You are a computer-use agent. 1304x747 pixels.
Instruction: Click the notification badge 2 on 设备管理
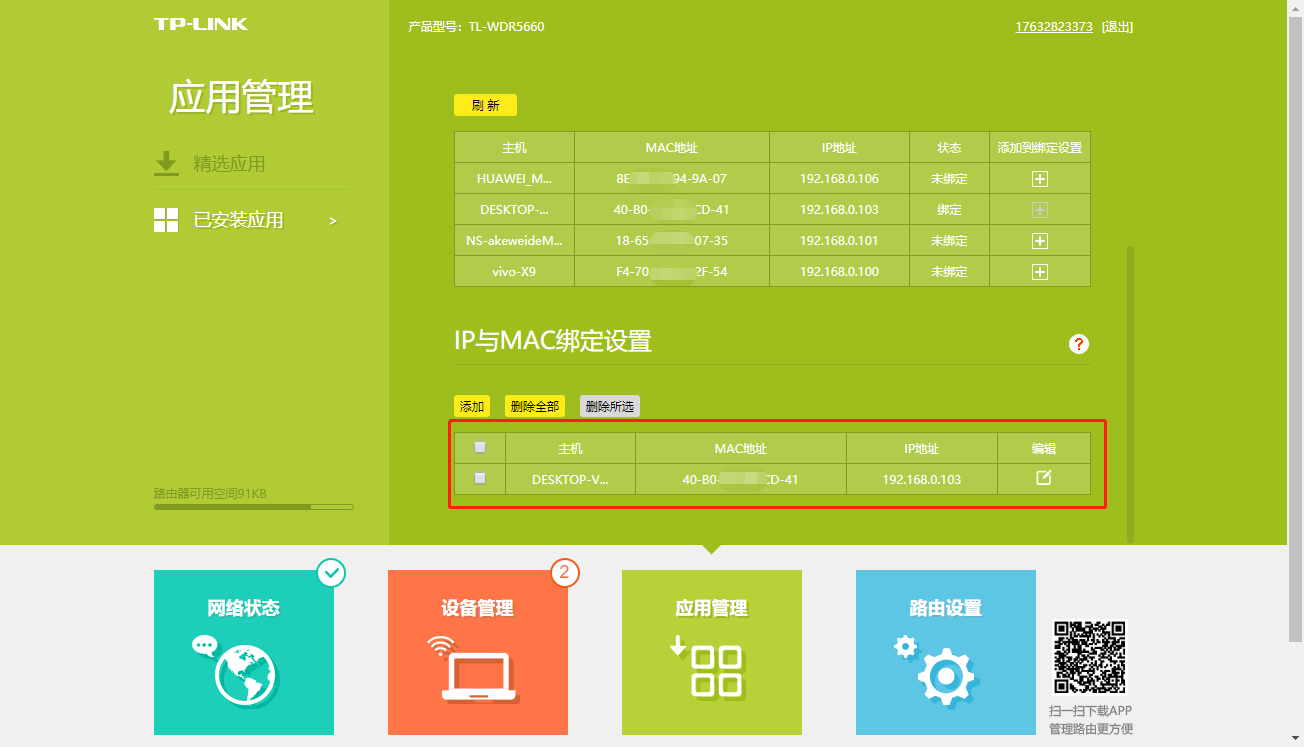tap(565, 572)
